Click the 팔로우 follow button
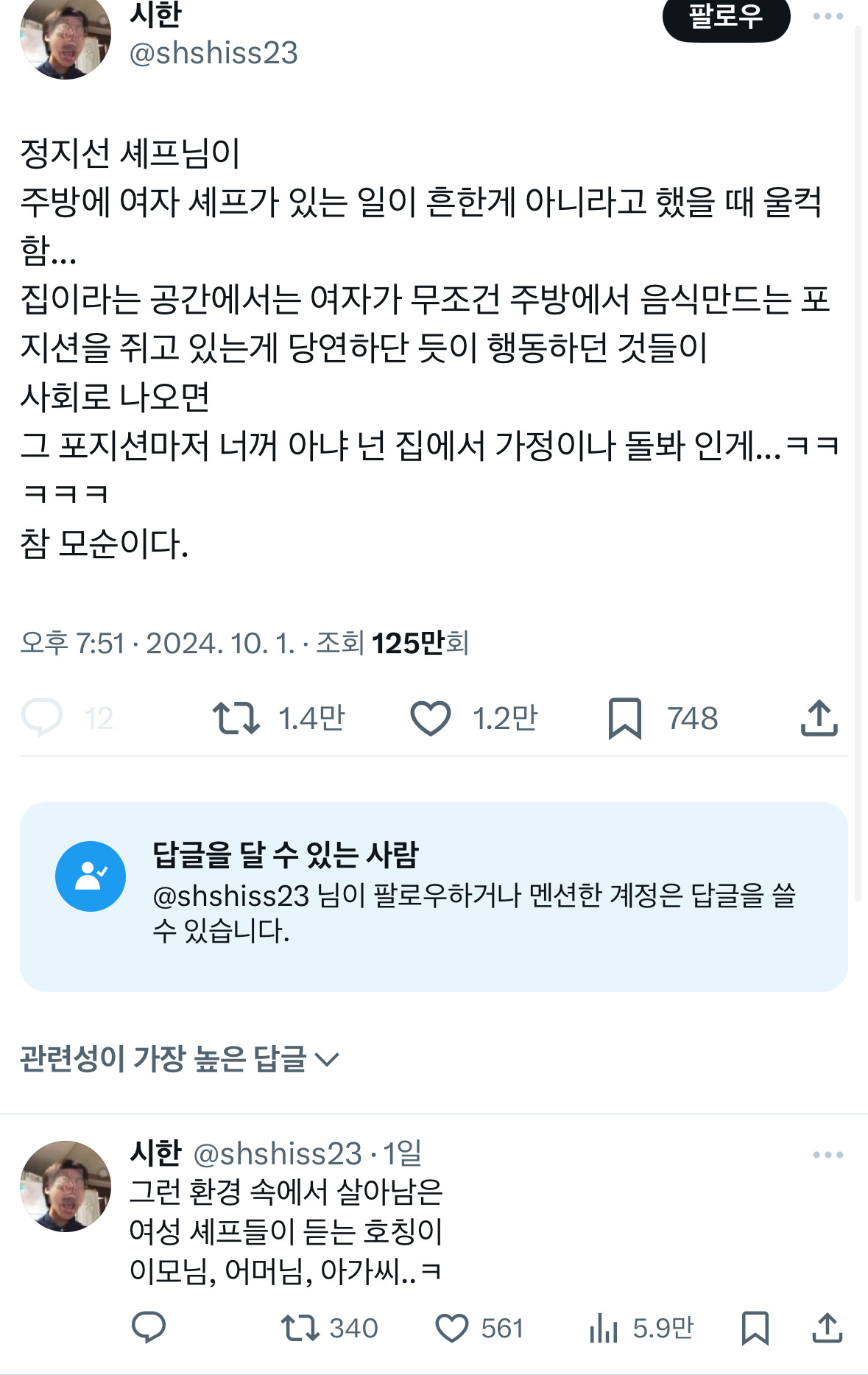 tap(726, 17)
